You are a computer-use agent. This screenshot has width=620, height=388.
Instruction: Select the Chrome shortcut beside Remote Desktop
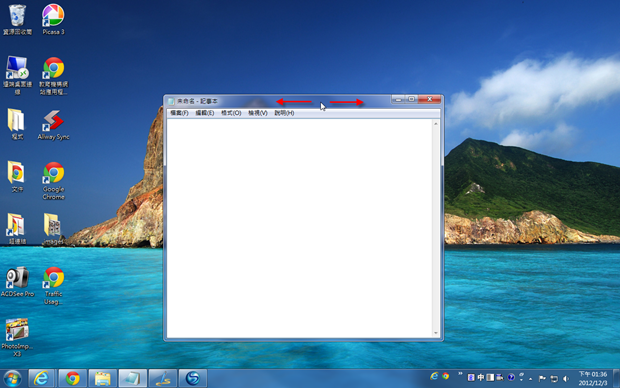click(53, 75)
